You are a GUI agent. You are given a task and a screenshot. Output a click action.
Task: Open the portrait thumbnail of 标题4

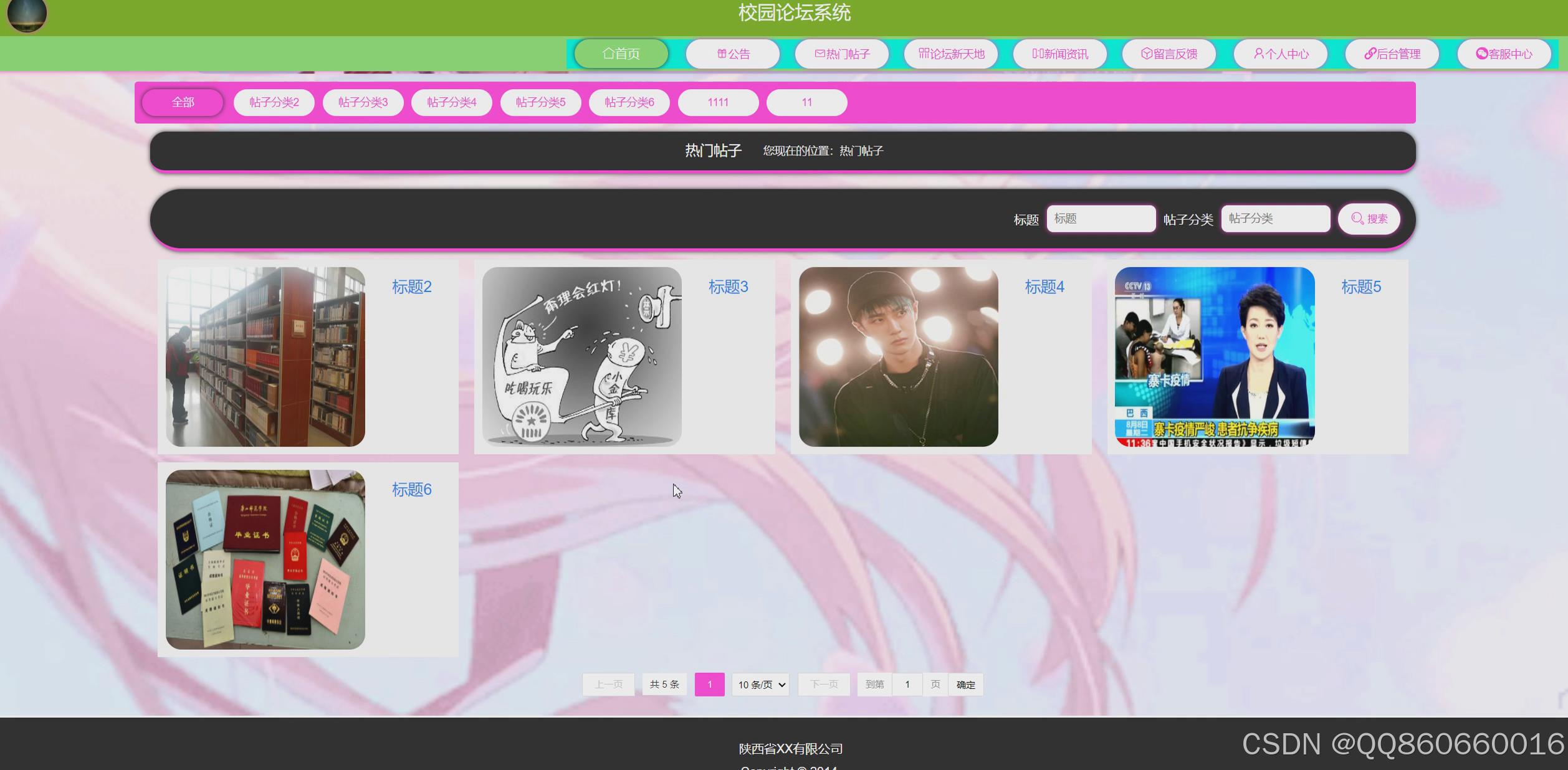899,357
